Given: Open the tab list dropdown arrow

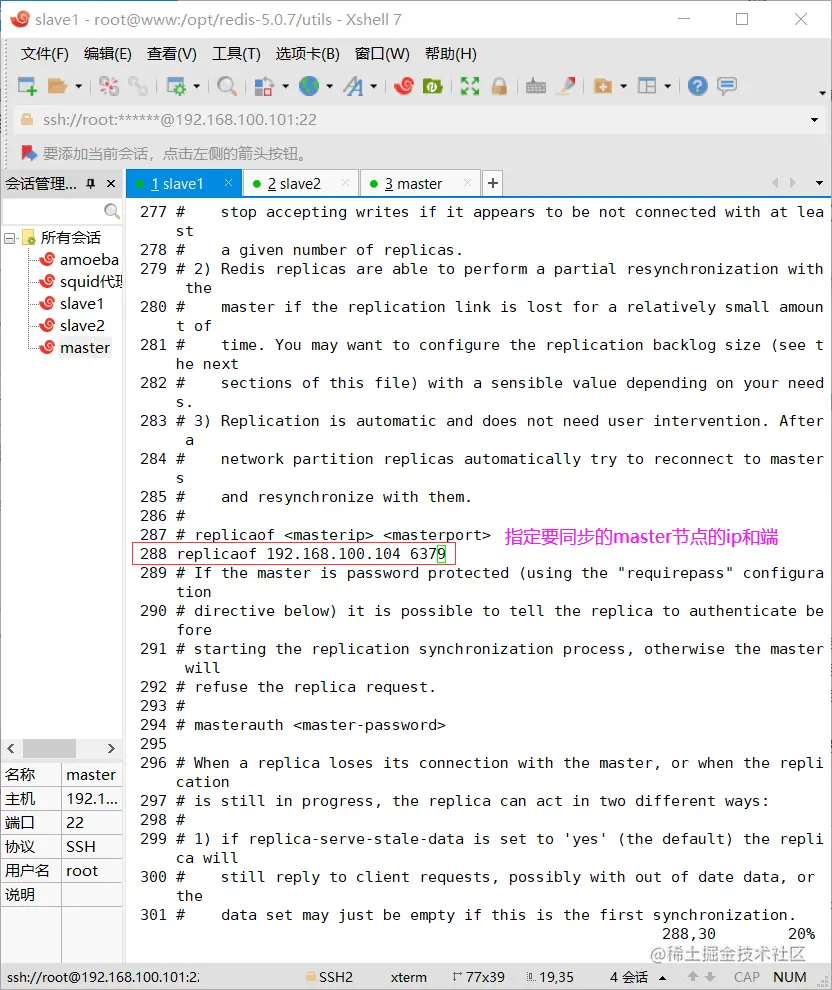Looking at the screenshot, I should (x=819, y=183).
